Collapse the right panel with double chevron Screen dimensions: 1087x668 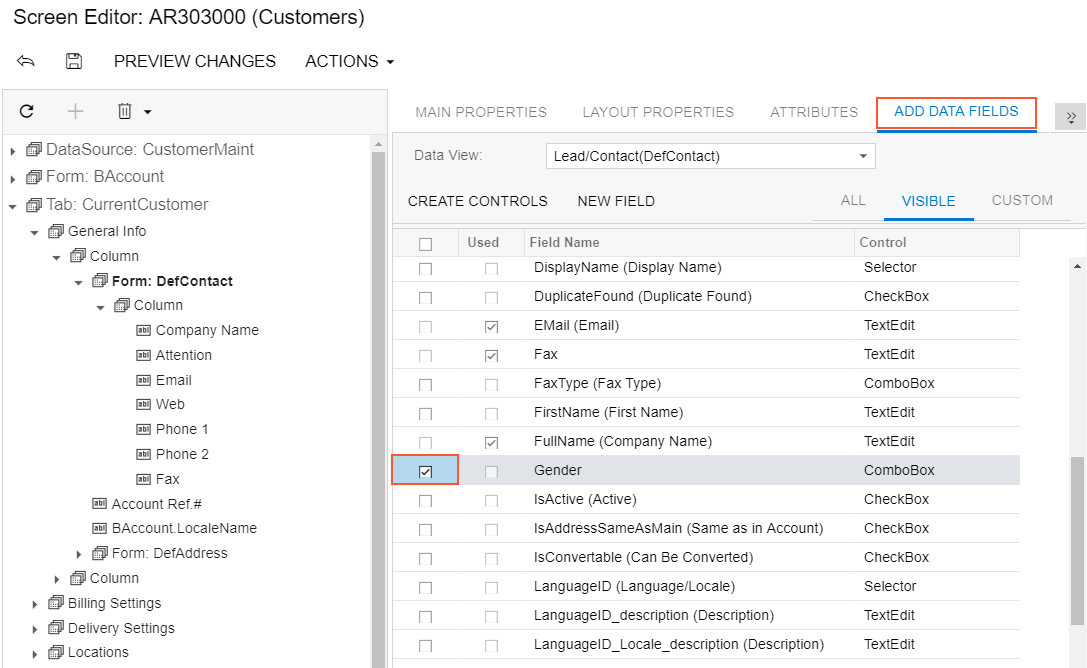(x=1071, y=117)
